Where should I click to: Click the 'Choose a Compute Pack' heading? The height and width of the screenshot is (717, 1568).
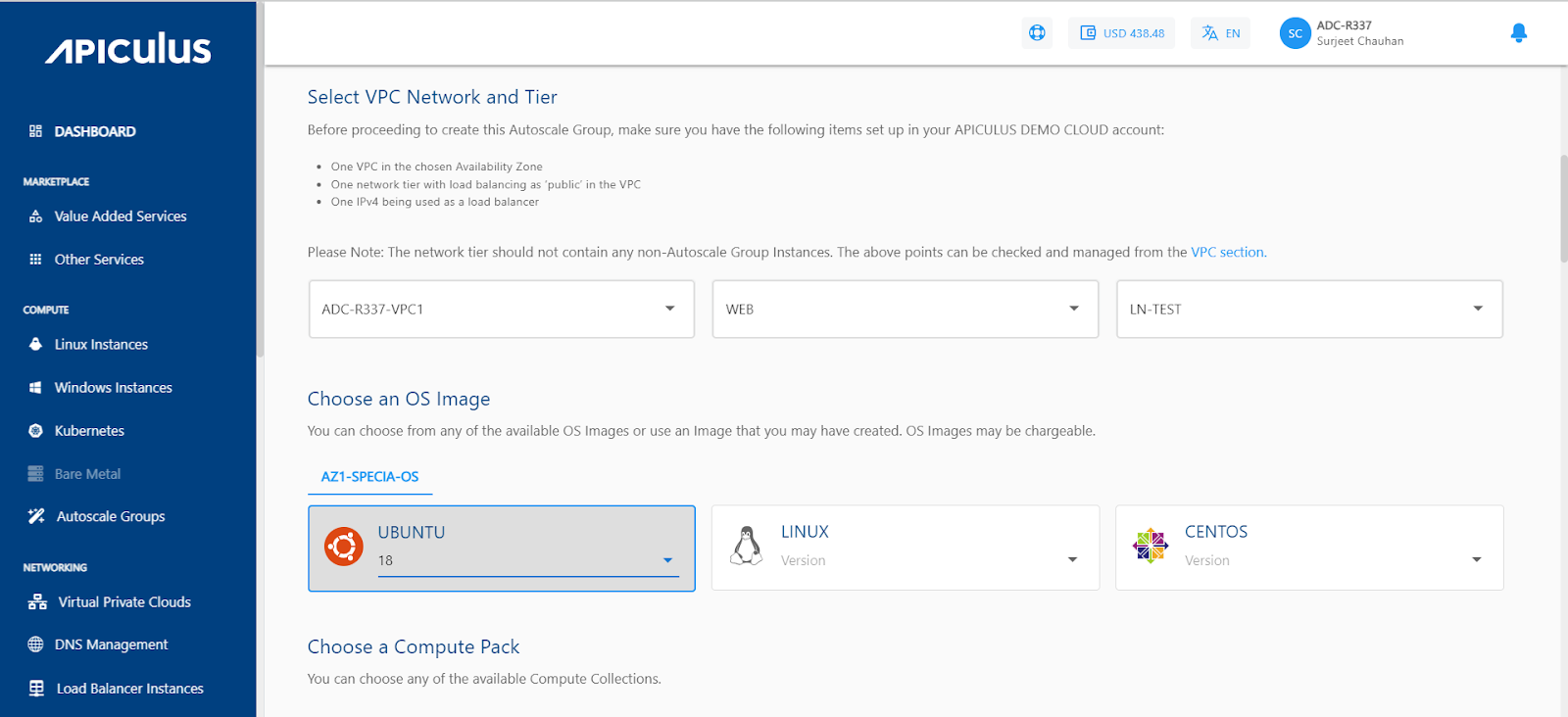414,647
